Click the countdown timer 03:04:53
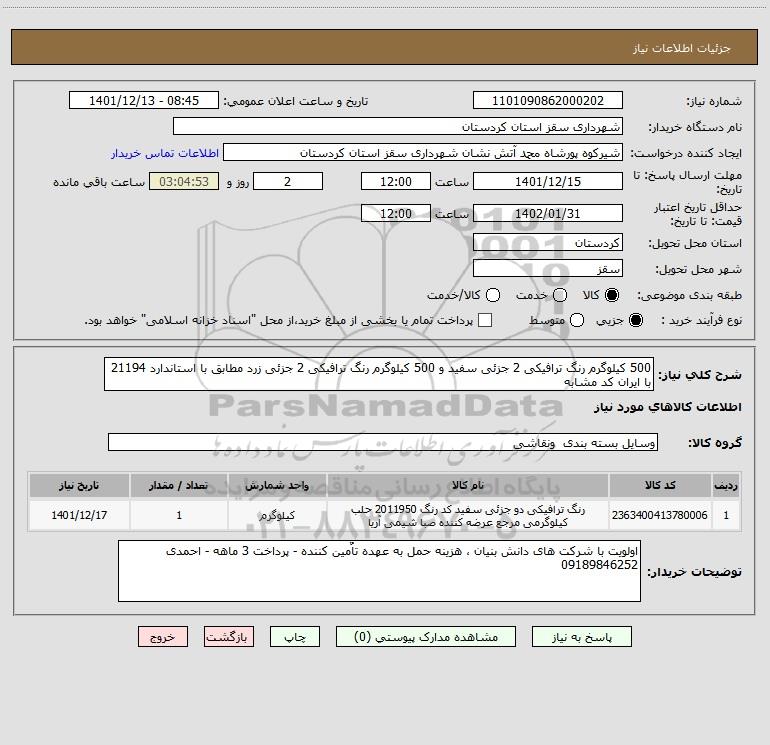This screenshot has width=770, height=745. [x=184, y=181]
